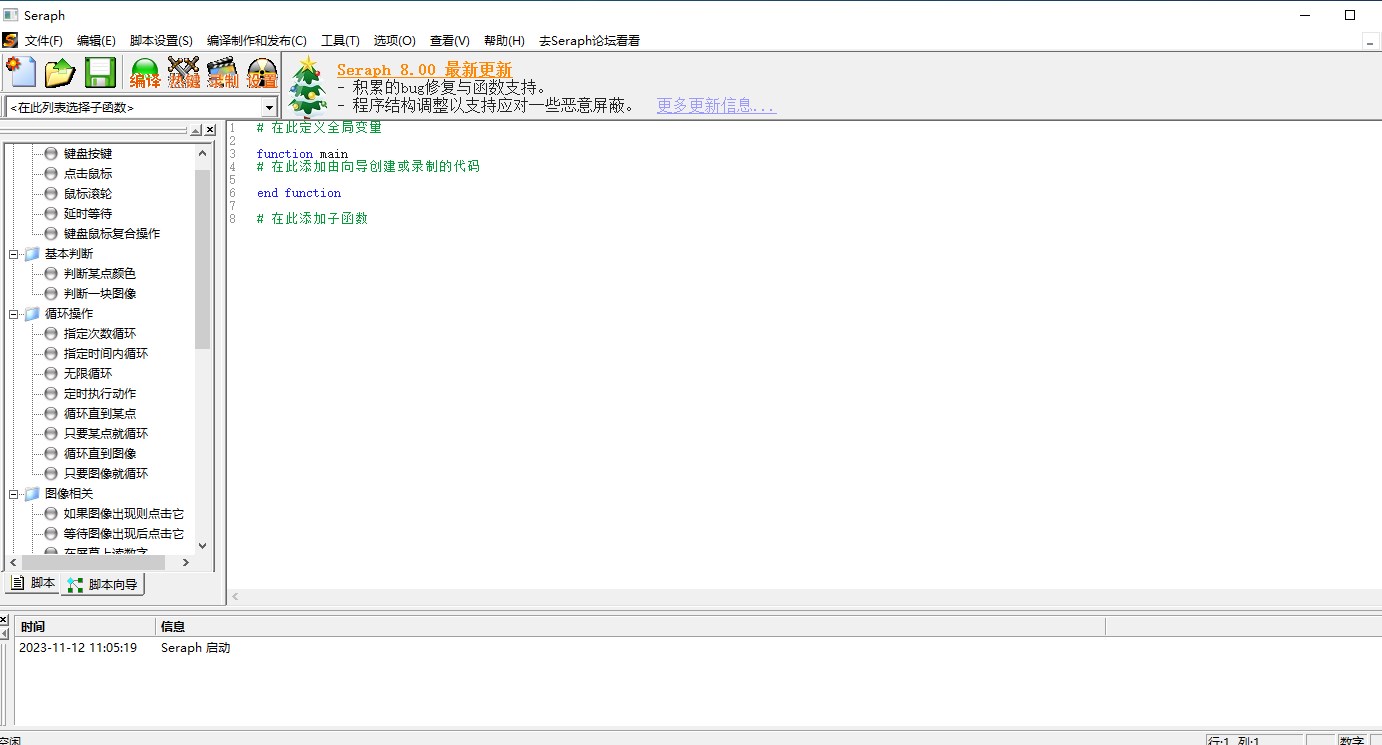This screenshot has height=745, width=1382.
Task: Open a script with the folder icon
Action: tap(61, 73)
